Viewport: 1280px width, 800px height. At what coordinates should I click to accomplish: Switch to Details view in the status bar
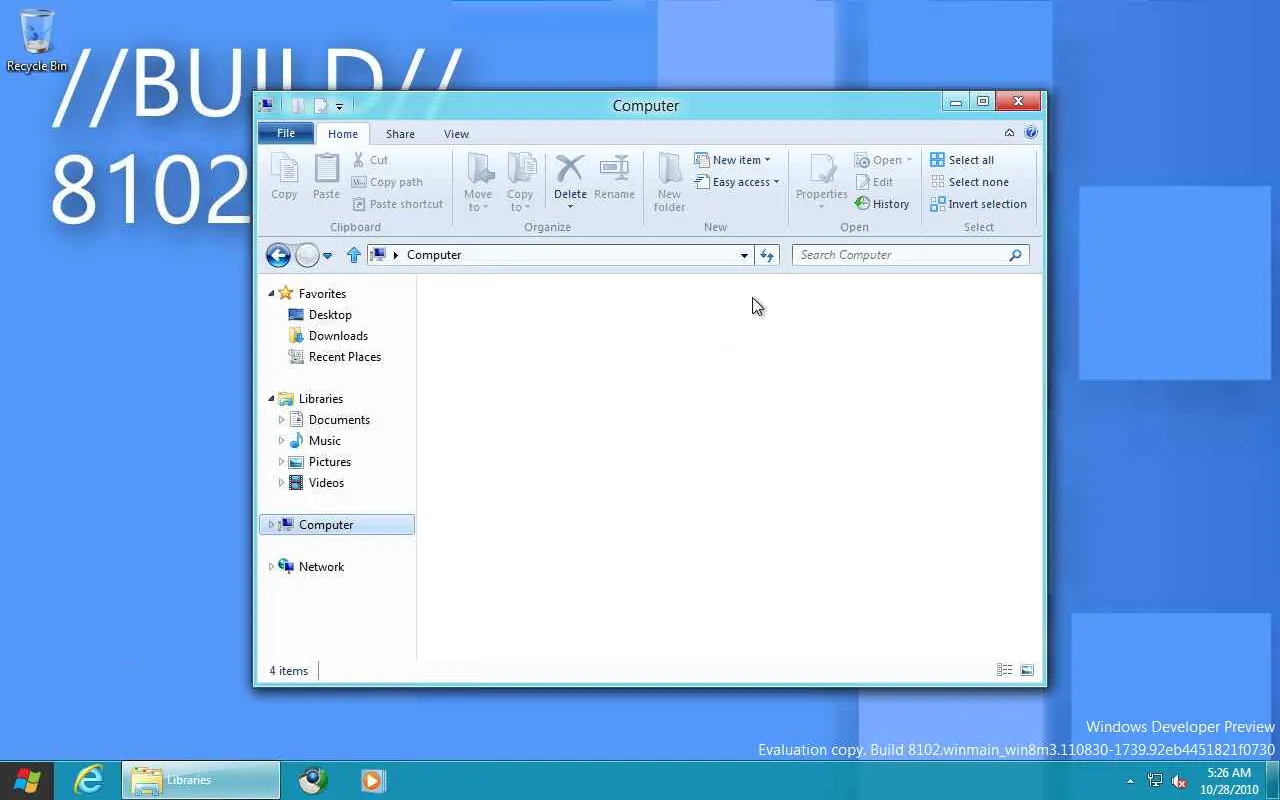click(1005, 670)
